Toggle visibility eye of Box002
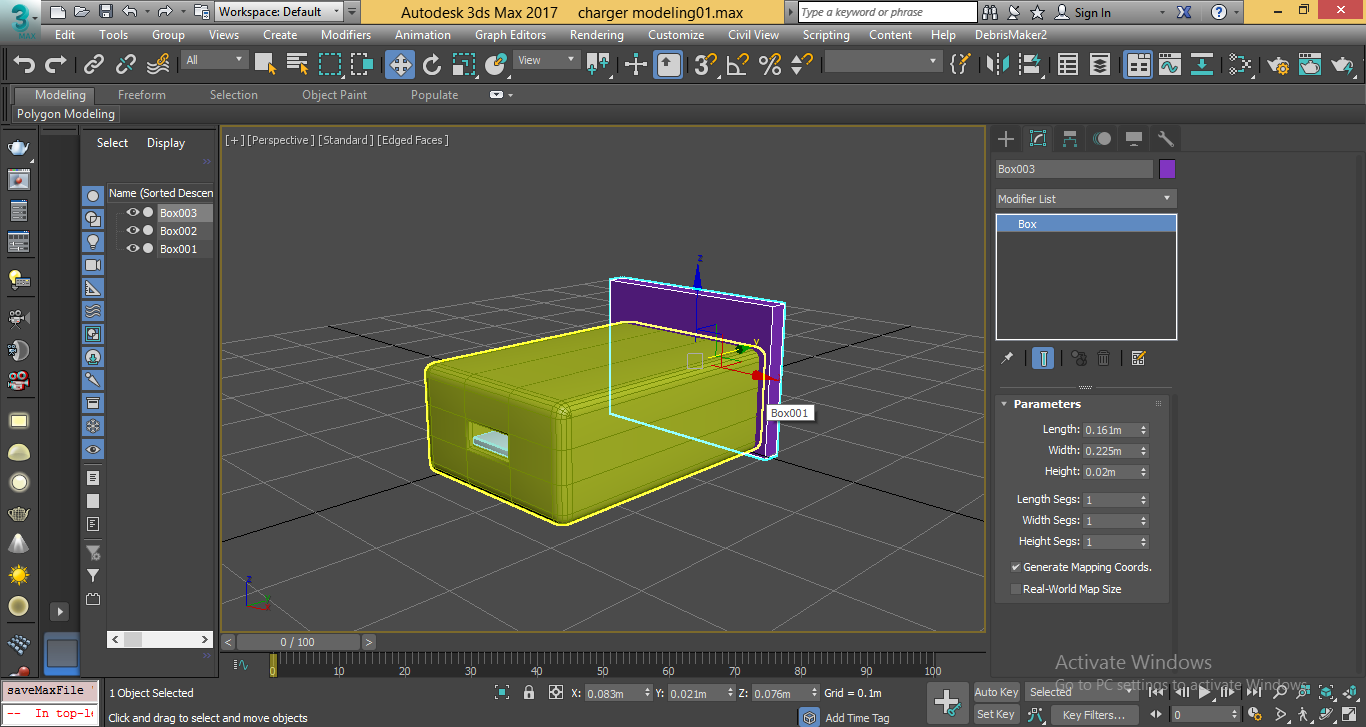Image resolution: width=1366 pixels, height=727 pixels. coord(132,230)
